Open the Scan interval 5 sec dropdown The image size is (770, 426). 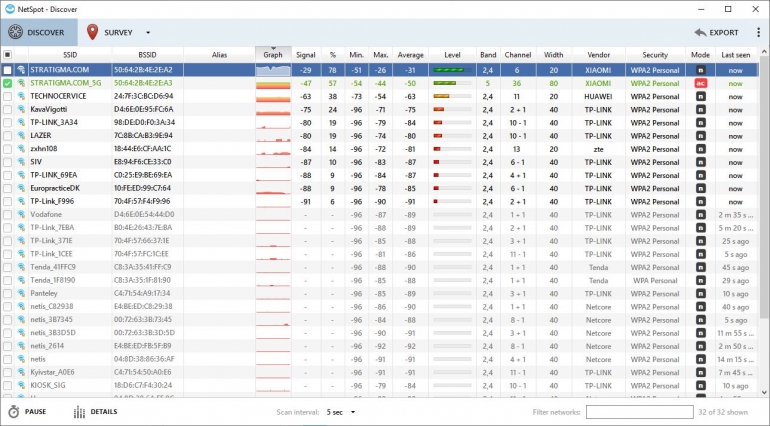341,412
